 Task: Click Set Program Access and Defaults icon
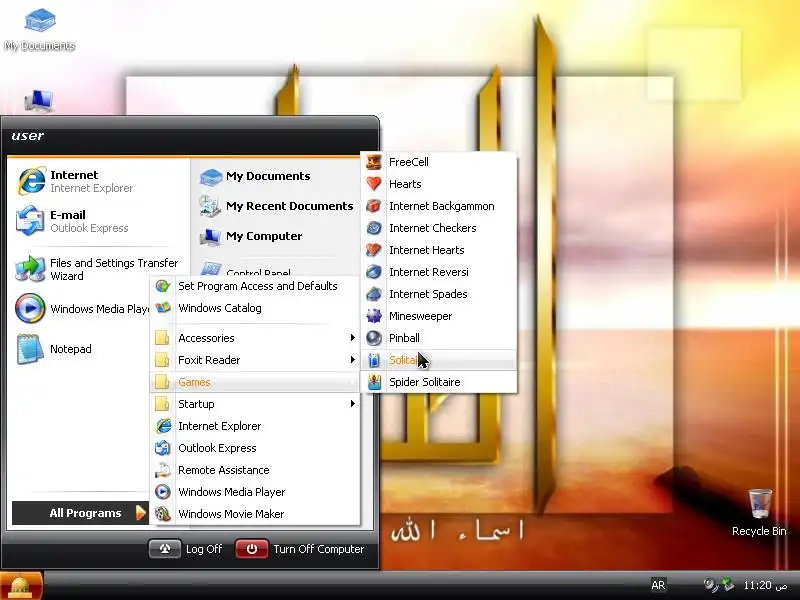coord(163,286)
